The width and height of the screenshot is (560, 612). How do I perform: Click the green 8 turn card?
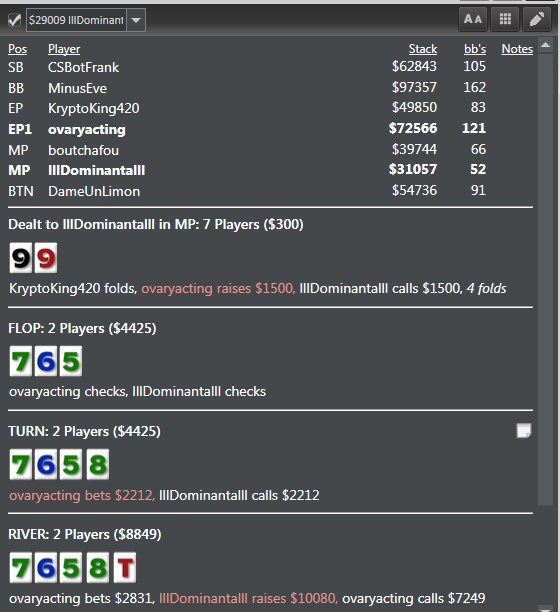[98, 464]
